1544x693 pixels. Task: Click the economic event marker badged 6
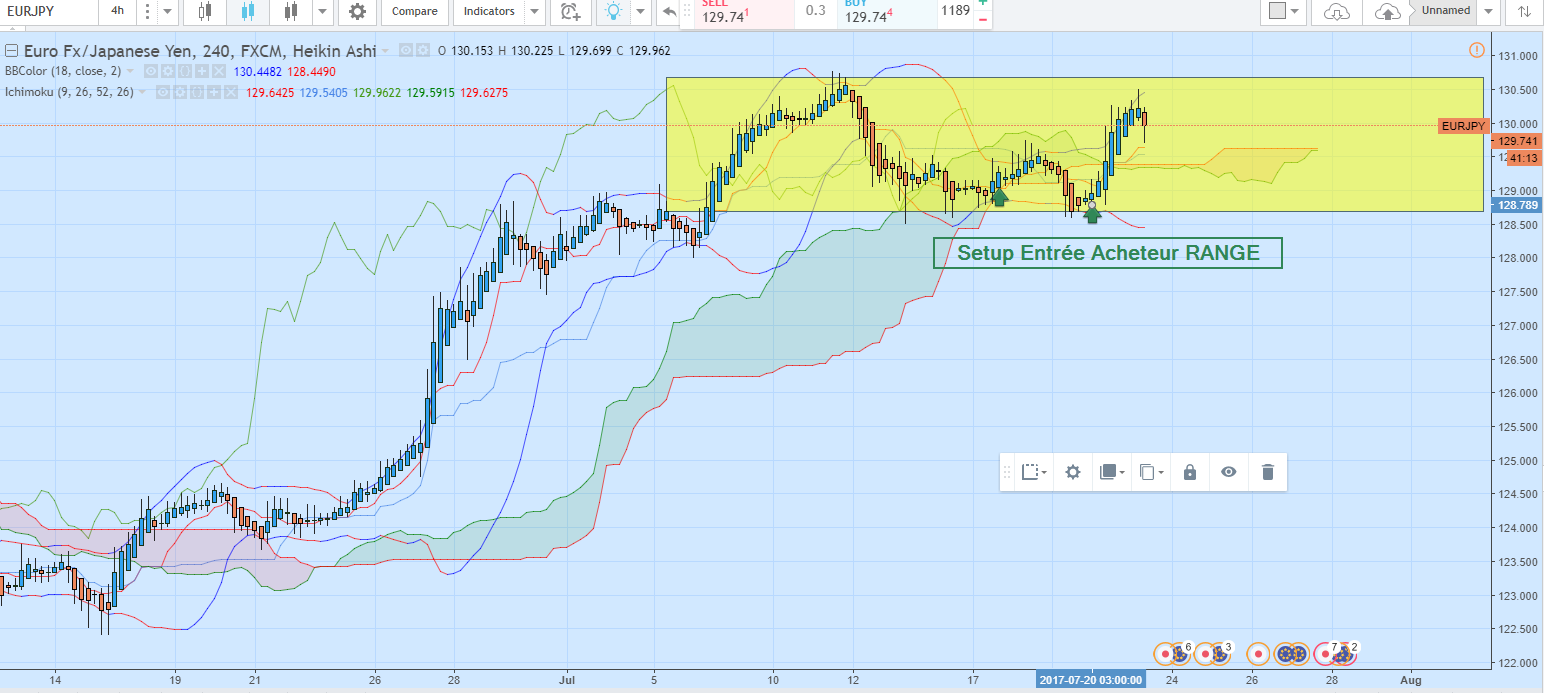pyautogui.click(x=1180, y=654)
